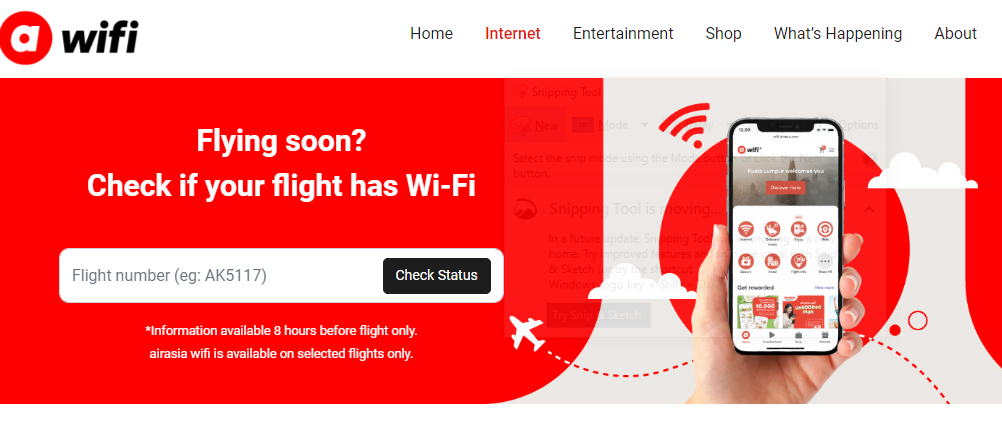Open the hamburger menu on phone screen
The image size is (1002, 426).
(x=831, y=150)
